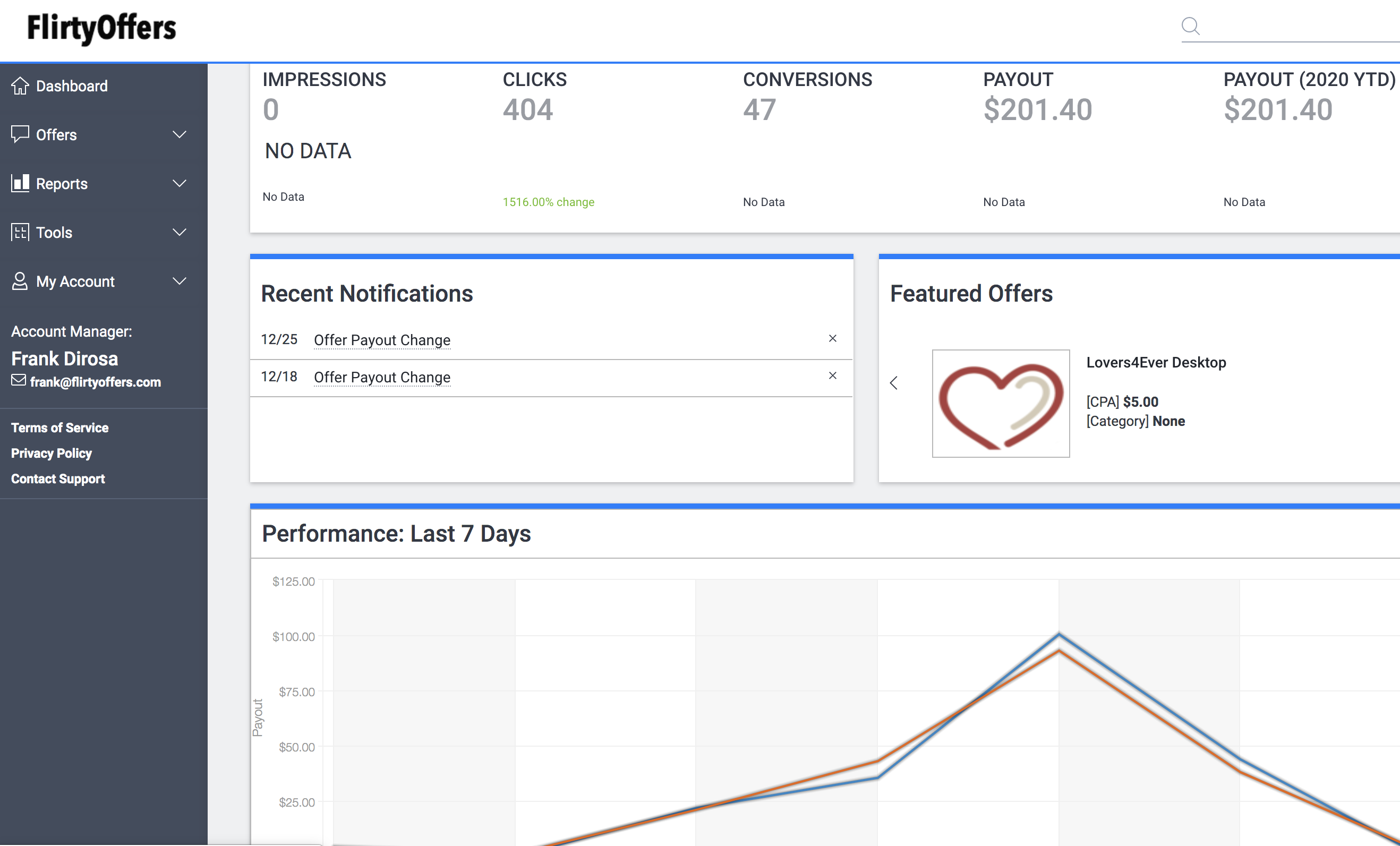Click the search magnifier icon
Screen dimensions: 1400x846
click(x=1191, y=25)
